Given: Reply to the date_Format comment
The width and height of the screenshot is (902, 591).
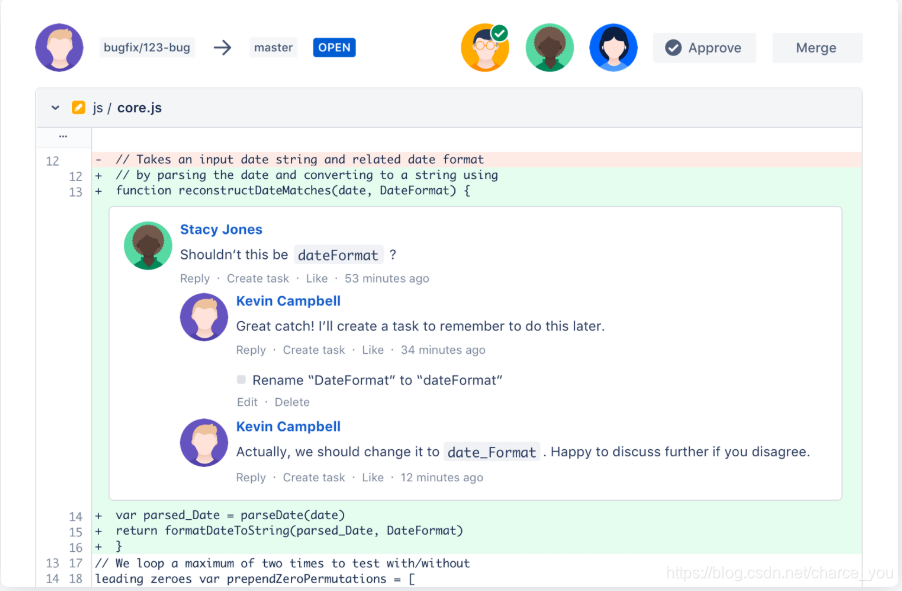Looking at the screenshot, I should click(251, 478).
